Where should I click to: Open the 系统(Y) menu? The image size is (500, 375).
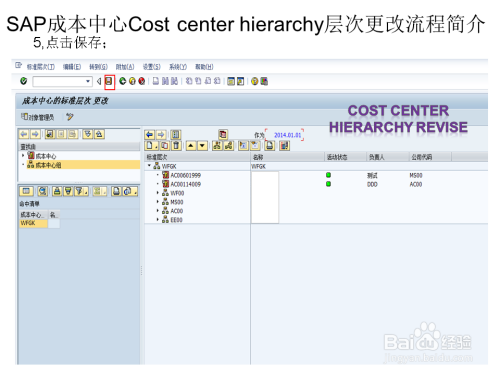[178, 67]
